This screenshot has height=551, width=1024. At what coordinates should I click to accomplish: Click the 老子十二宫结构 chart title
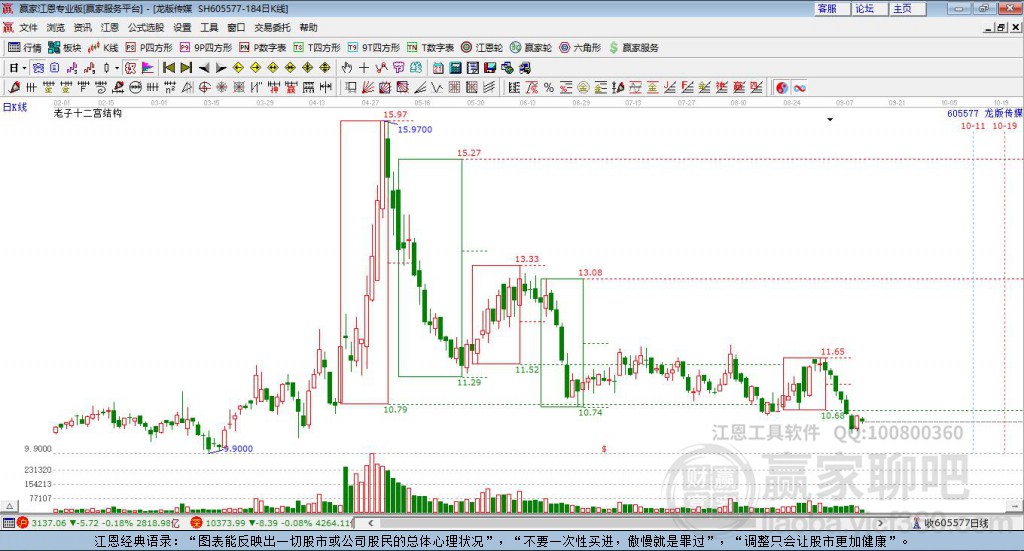coord(88,113)
